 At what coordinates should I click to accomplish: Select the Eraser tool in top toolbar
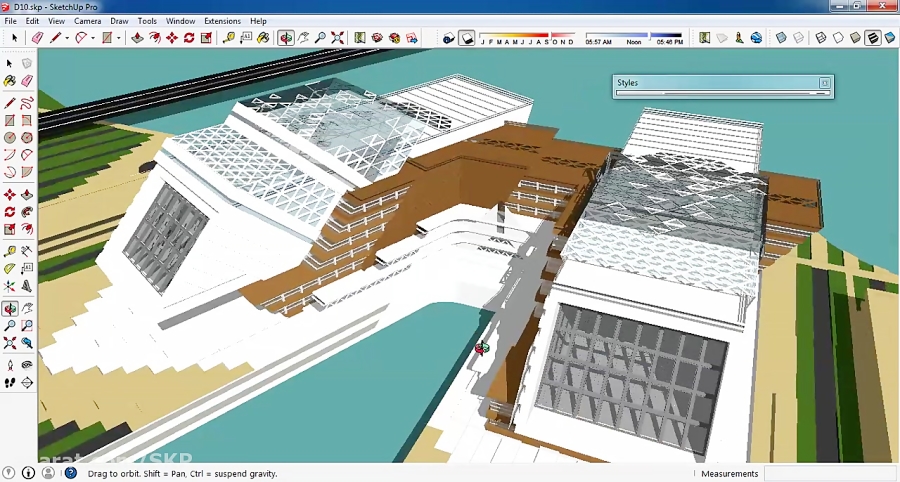tap(37, 38)
